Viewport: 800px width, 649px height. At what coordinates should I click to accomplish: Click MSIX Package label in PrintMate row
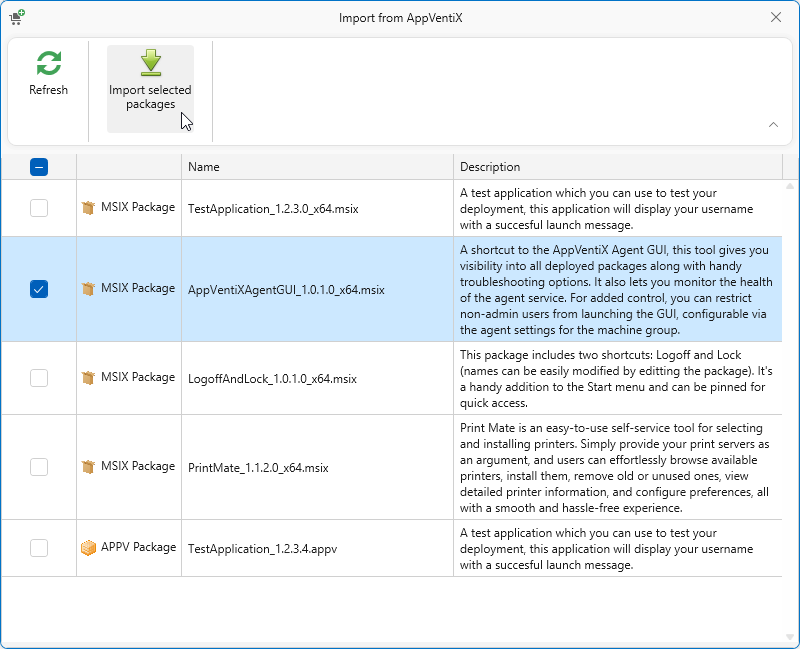click(138, 466)
